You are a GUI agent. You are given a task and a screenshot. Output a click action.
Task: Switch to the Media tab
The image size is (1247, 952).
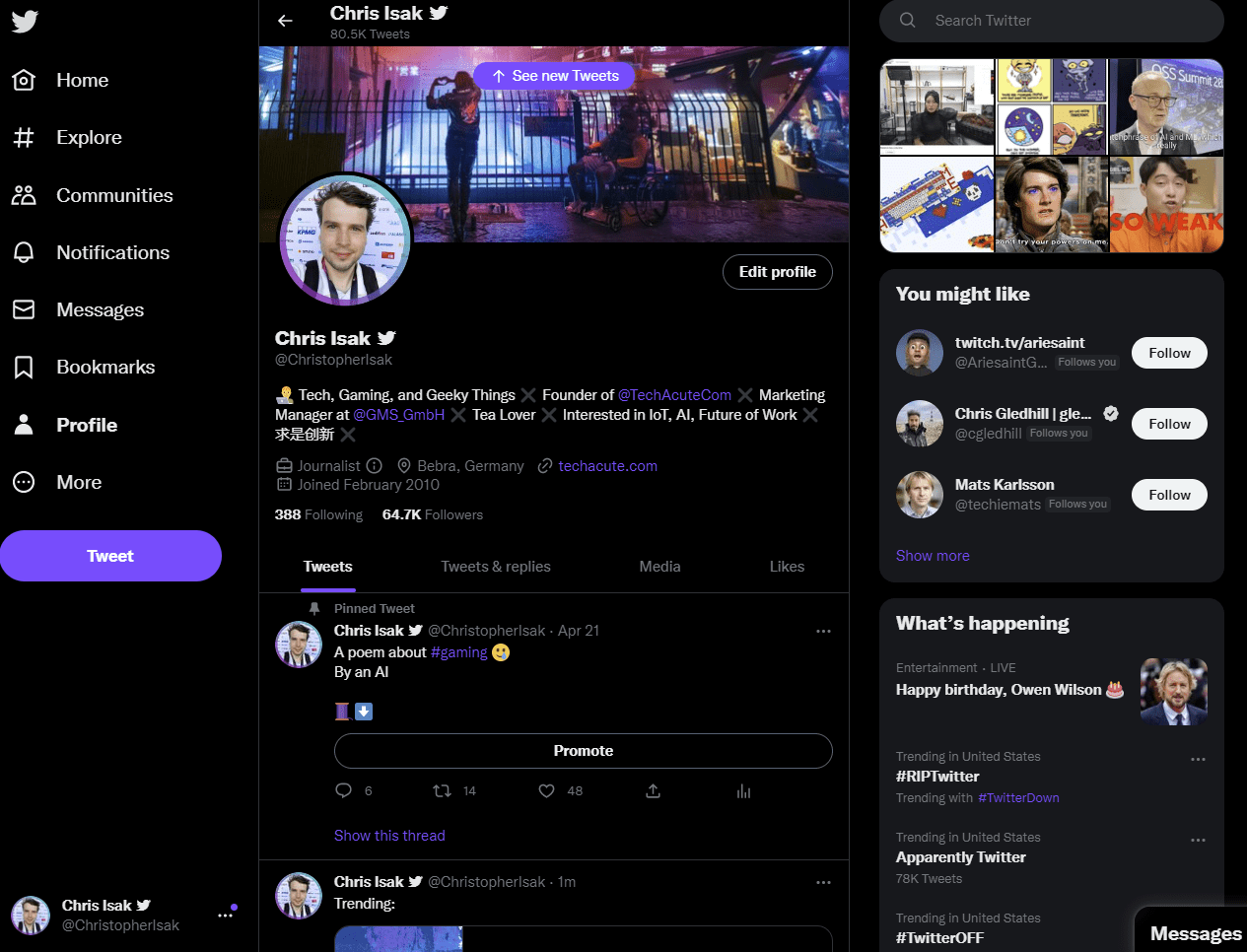pyautogui.click(x=659, y=567)
